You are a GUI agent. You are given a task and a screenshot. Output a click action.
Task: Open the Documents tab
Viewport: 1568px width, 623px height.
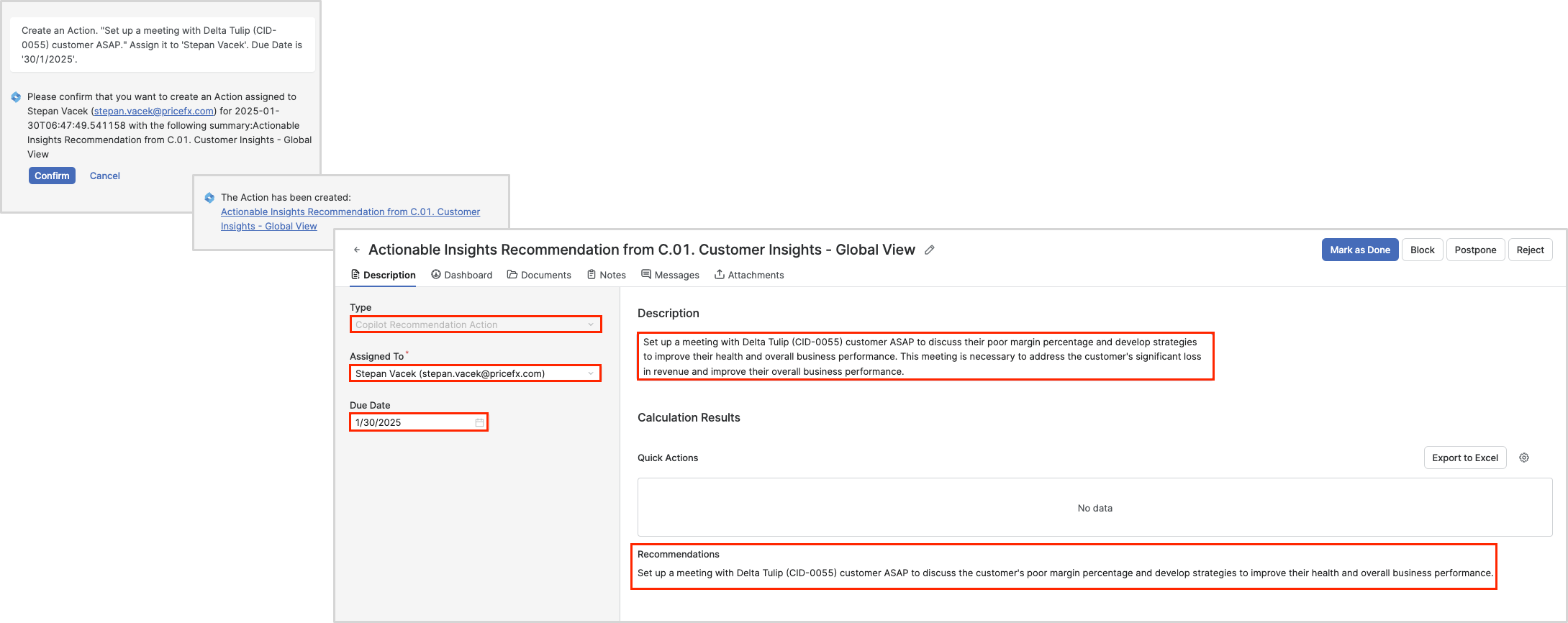pyautogui.click(x=539, y=275)
